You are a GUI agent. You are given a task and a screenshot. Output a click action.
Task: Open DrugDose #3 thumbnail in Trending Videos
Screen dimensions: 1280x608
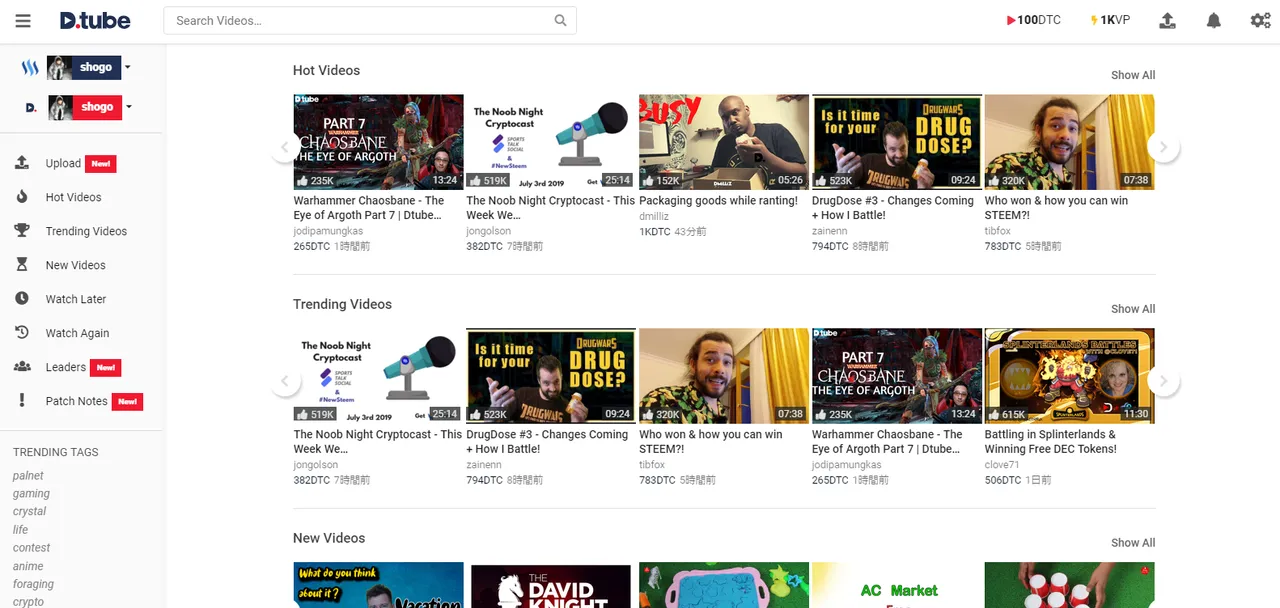pyautogui.click(x=551, y=375)
